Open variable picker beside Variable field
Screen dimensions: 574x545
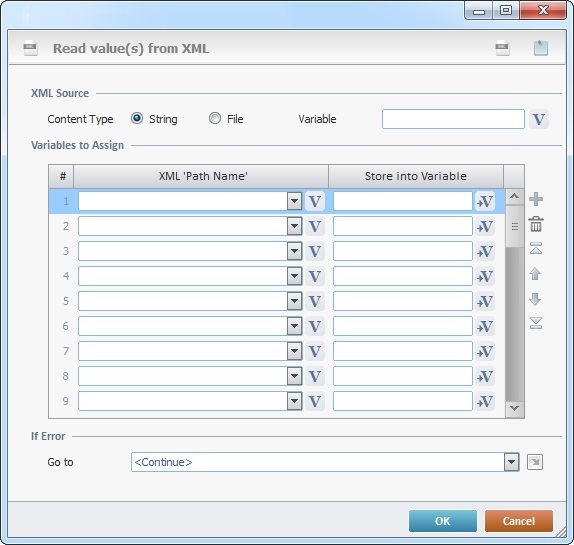coord(538,119)
